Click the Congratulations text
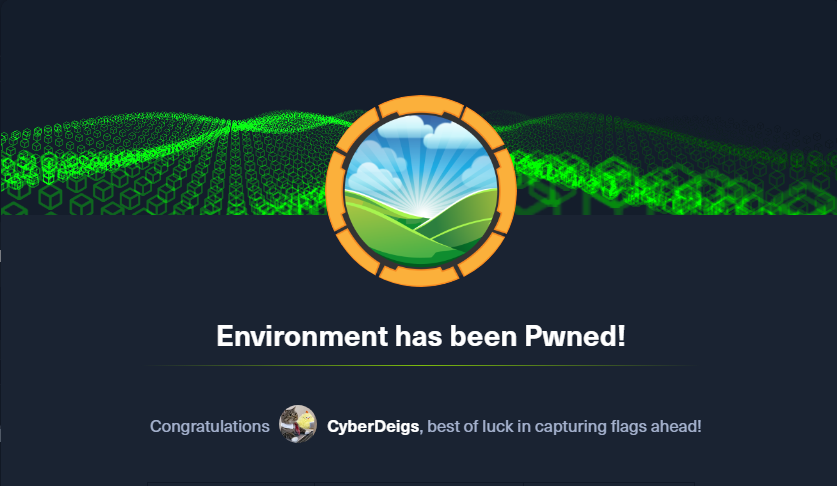The width and height of the screenshot is (837, 486). (210, 427)
